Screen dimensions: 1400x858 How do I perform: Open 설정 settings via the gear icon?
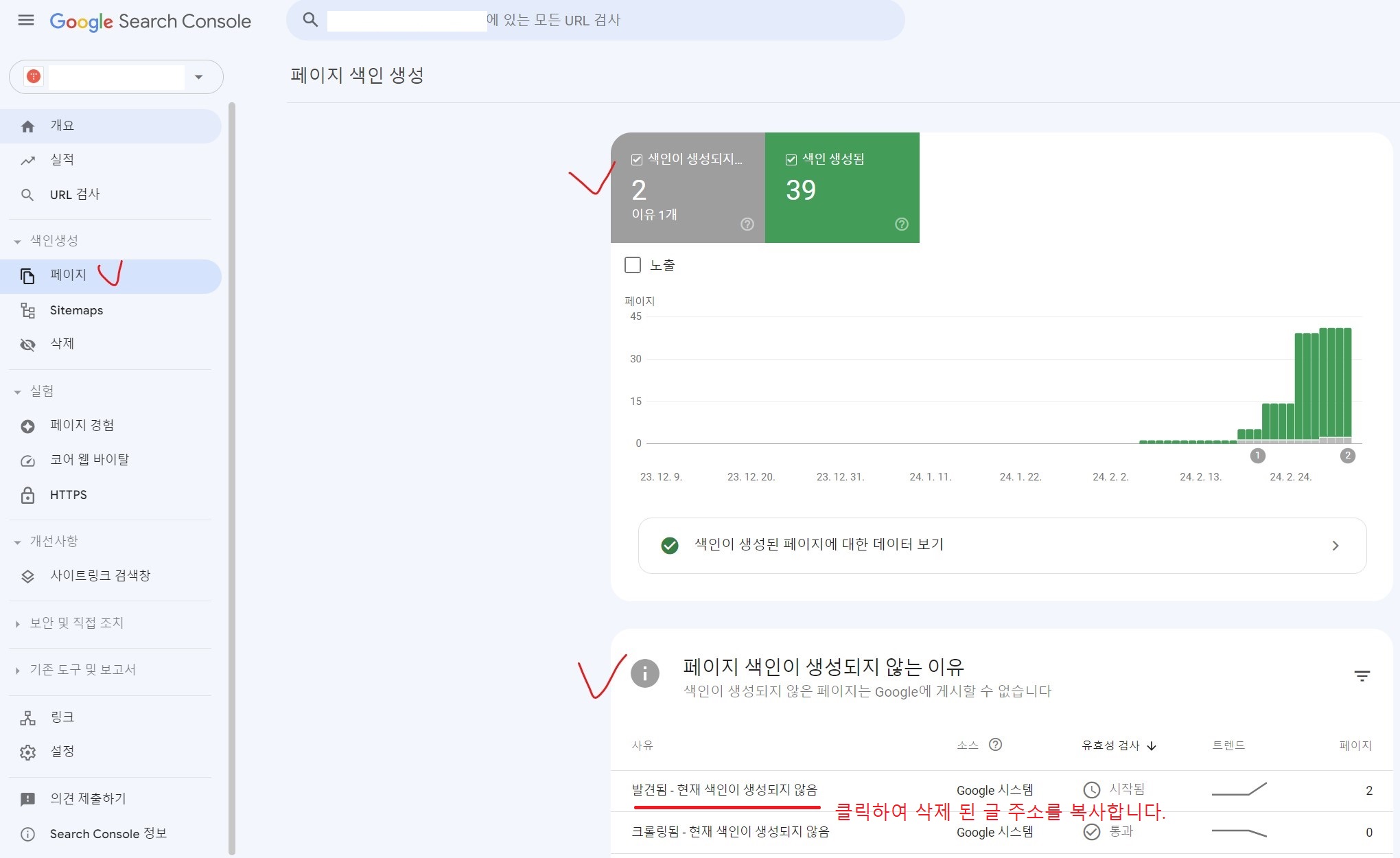coord(27,752)
